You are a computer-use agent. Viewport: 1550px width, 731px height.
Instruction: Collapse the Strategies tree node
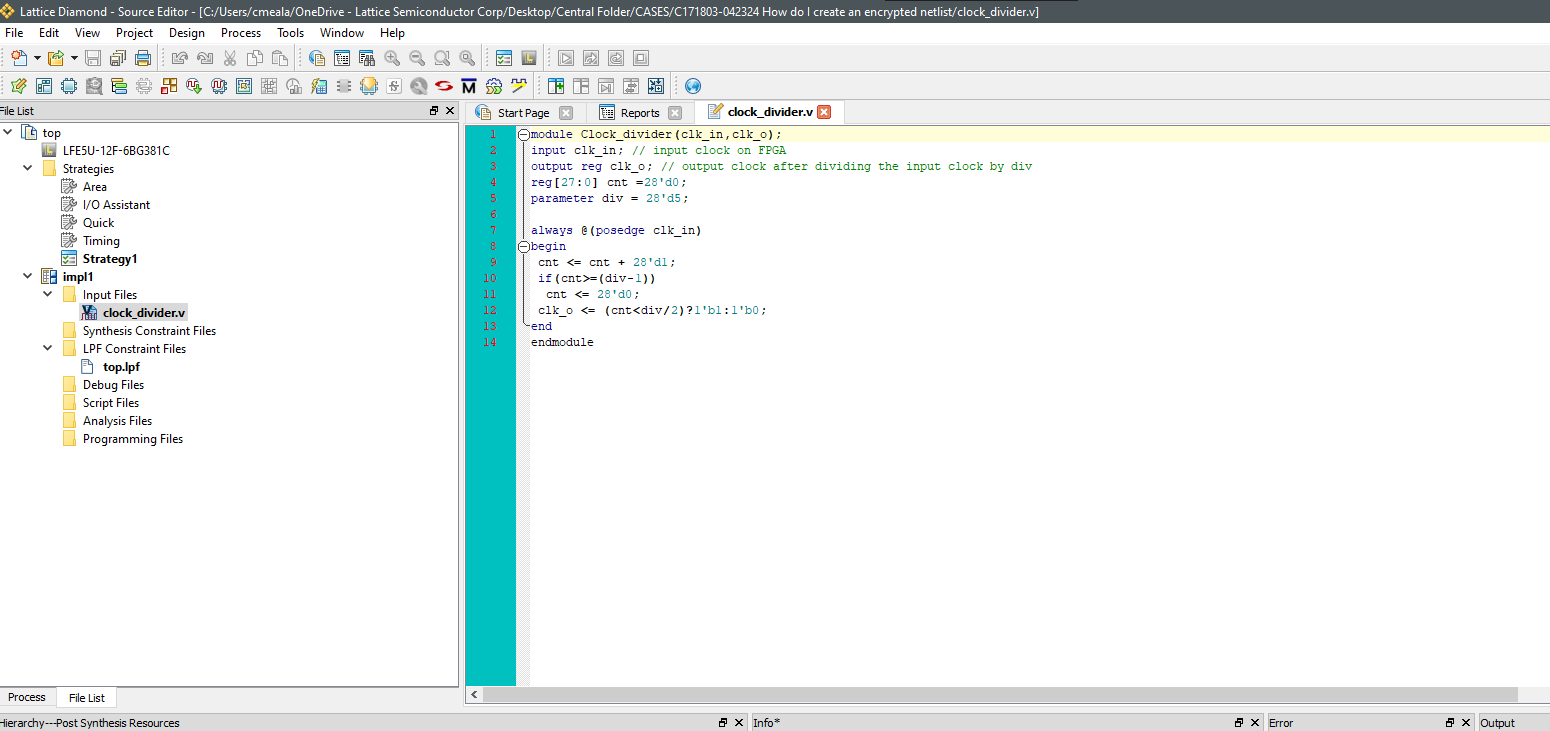tap(27, 169)
